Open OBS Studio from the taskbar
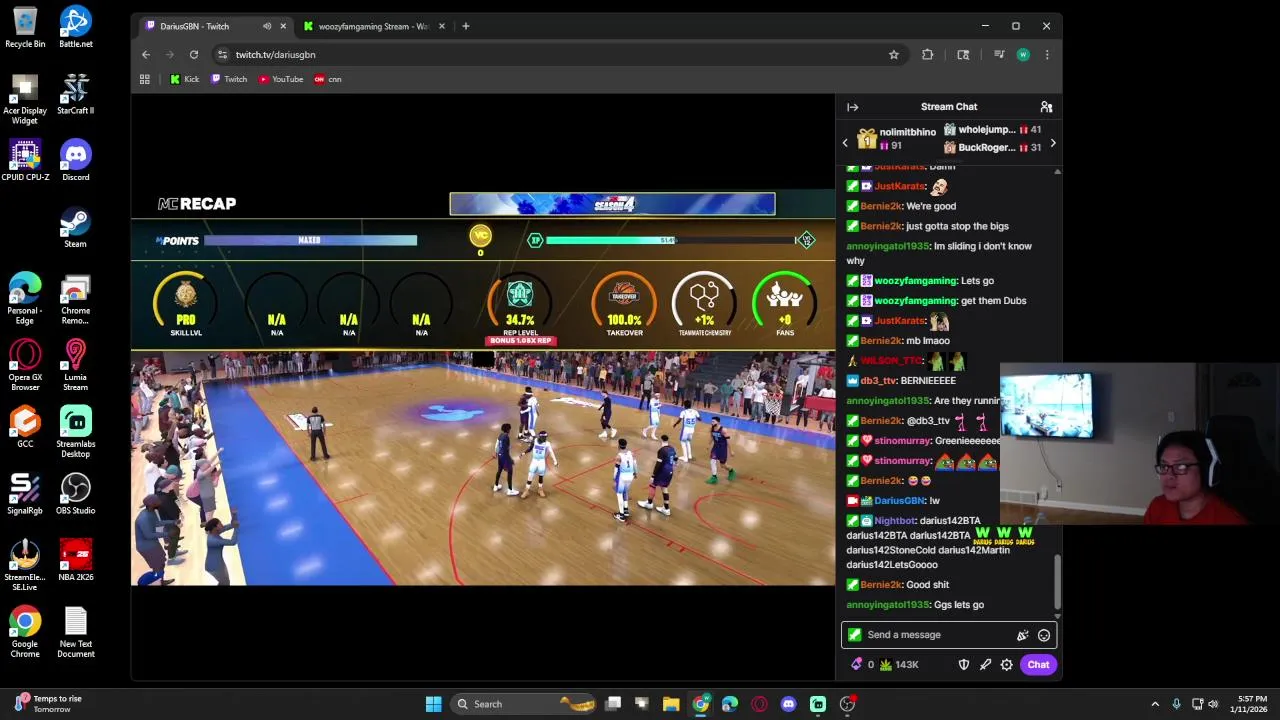Image resolution: width=1280 pixels, height=720 pixels. point(847,704)
